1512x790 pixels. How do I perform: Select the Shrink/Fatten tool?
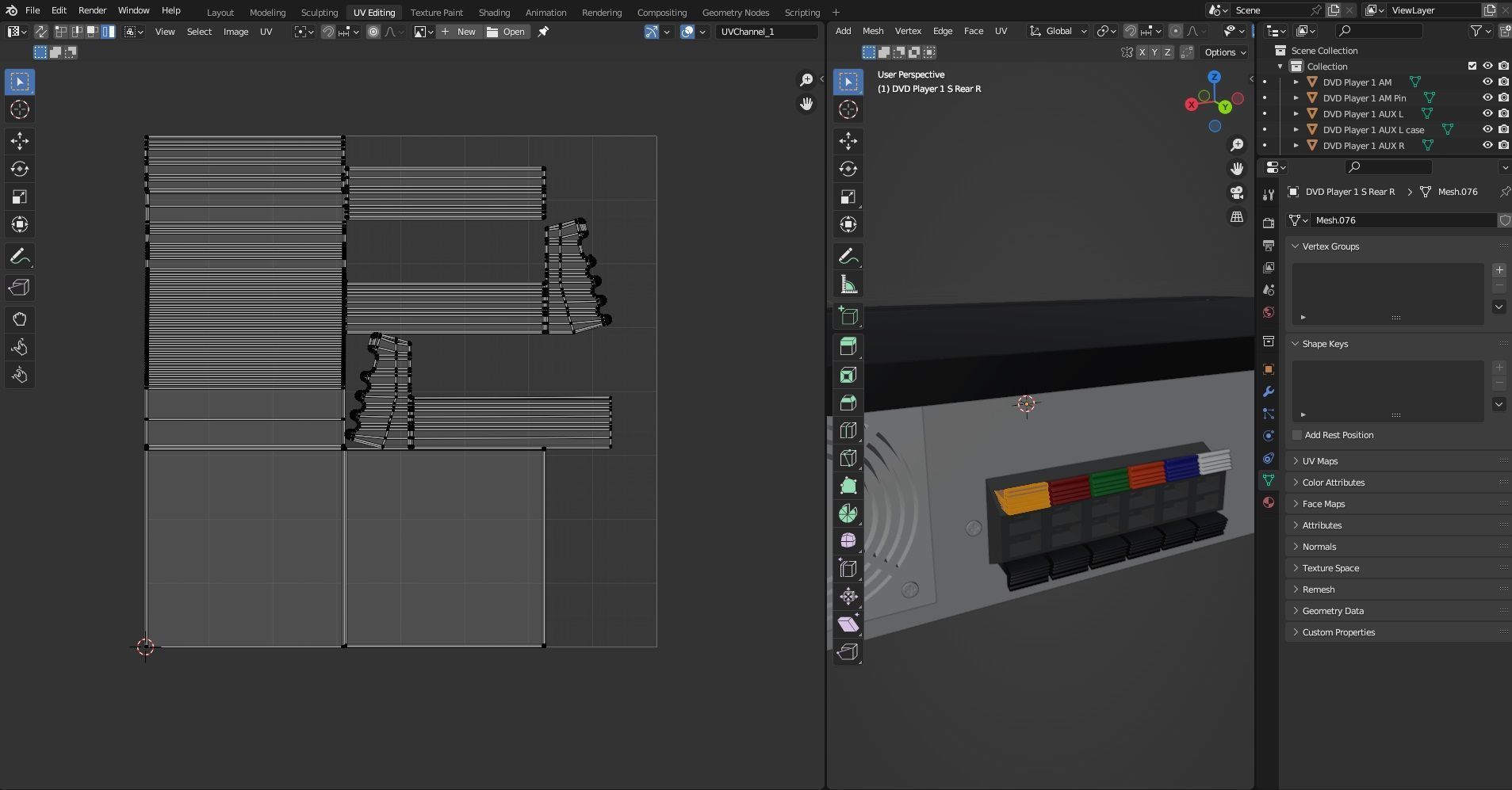[x=848, y=596]
